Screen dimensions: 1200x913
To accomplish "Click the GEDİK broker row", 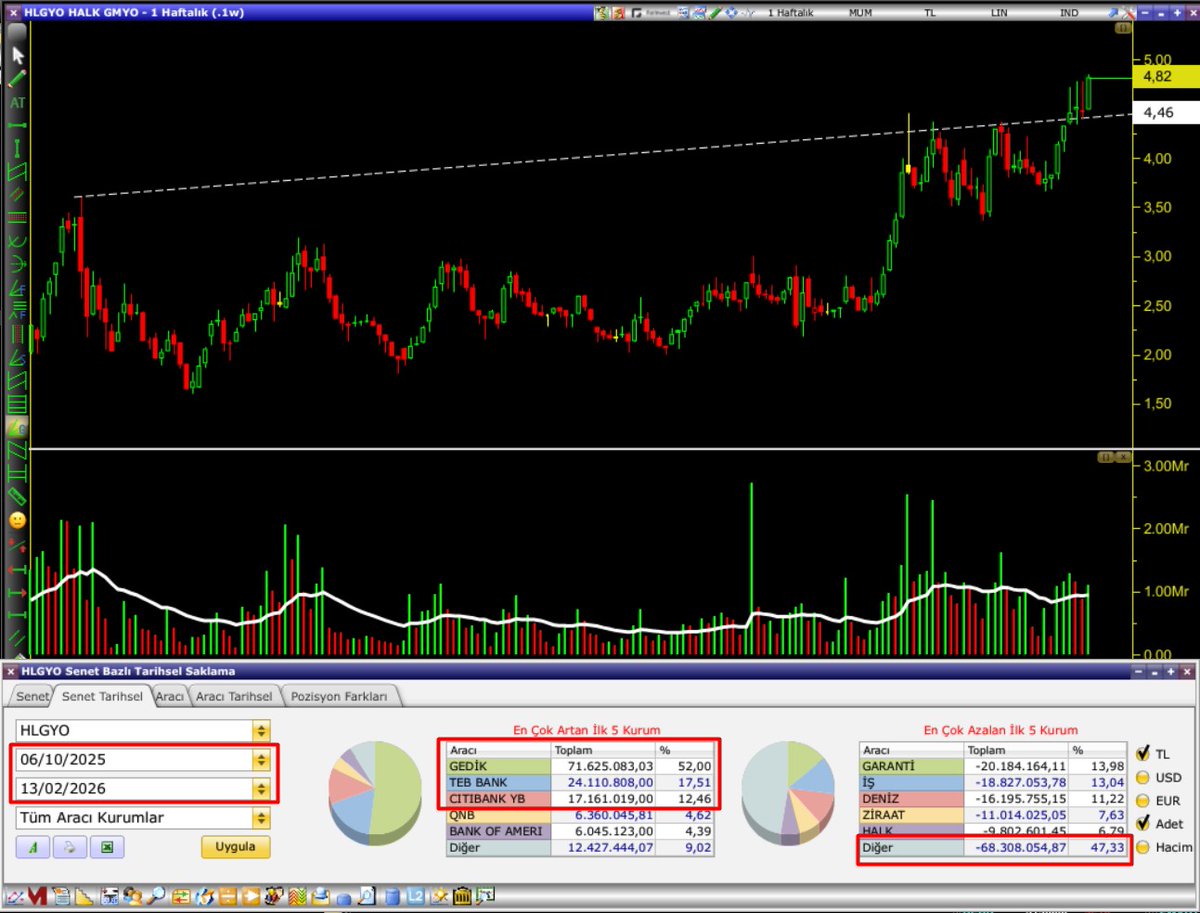I will click(x=580, y=766).
